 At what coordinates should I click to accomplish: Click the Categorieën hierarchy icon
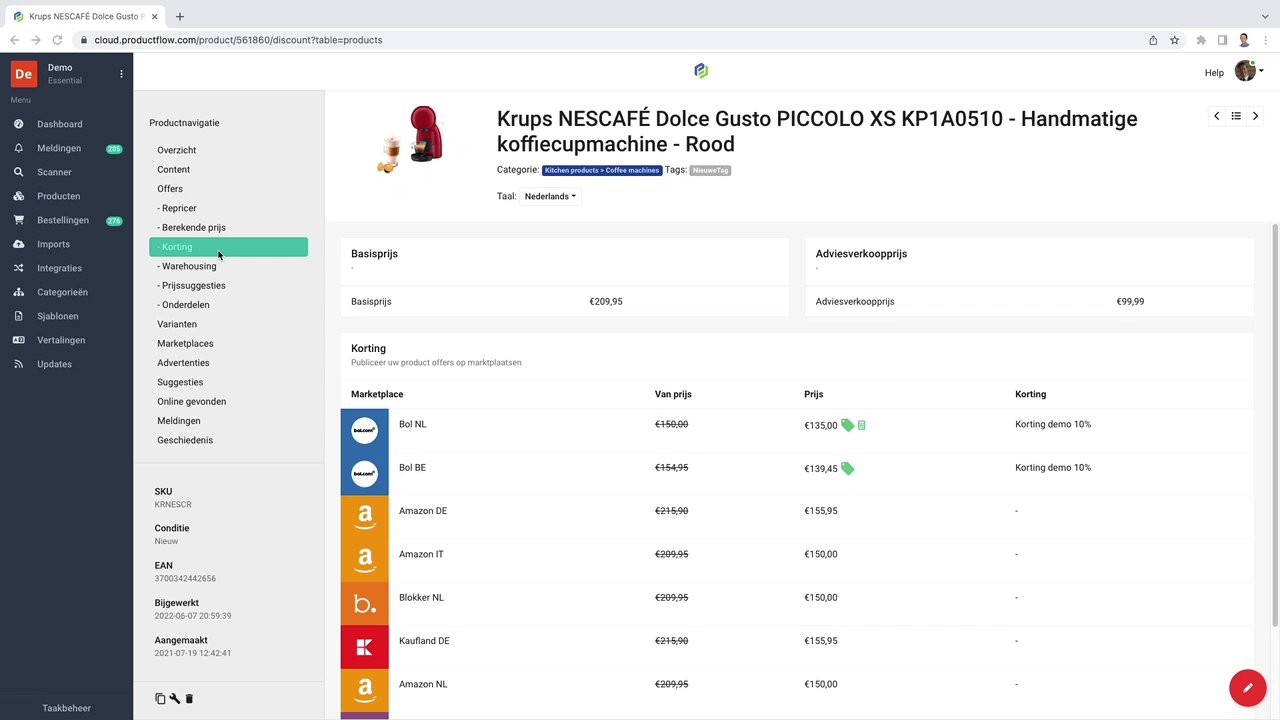[x=18, y=292]
